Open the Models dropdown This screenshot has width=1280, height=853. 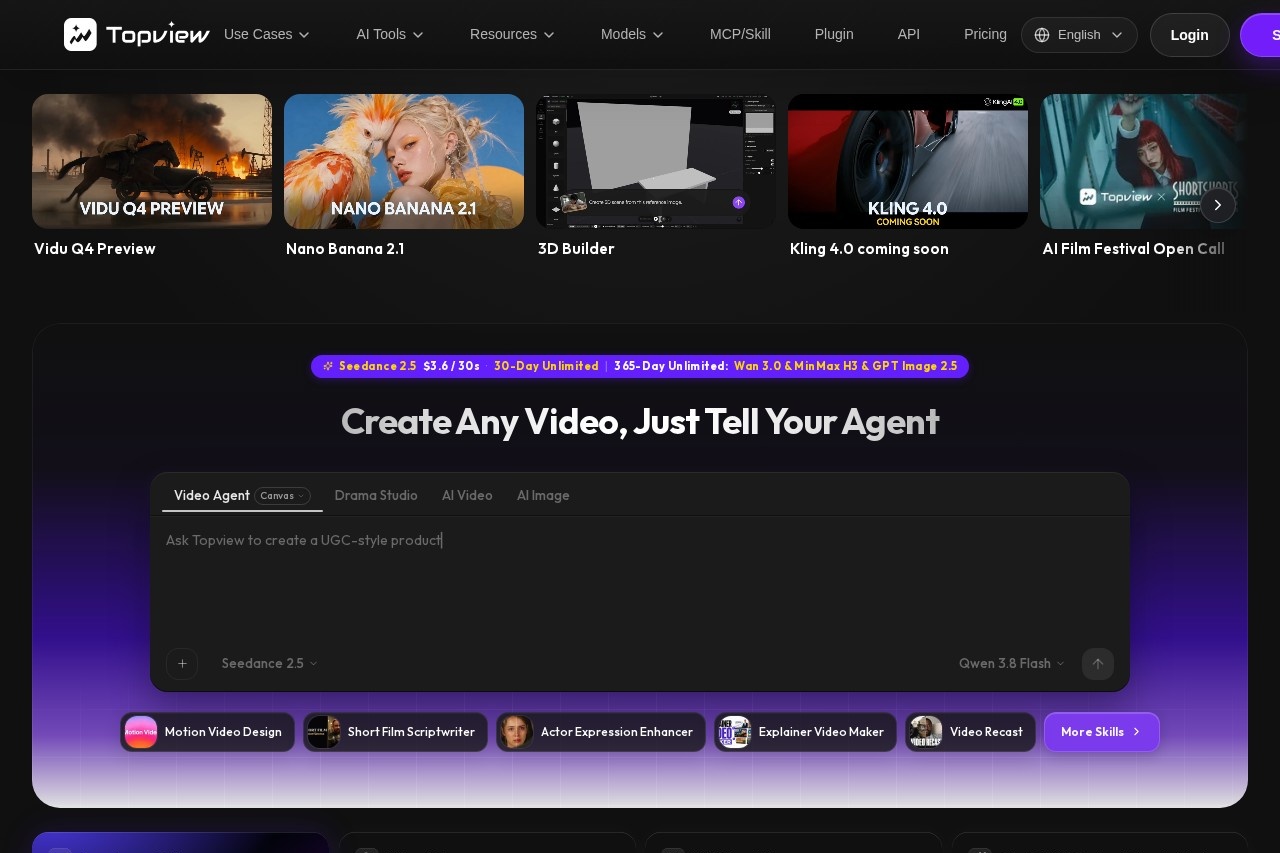[632, 34]
